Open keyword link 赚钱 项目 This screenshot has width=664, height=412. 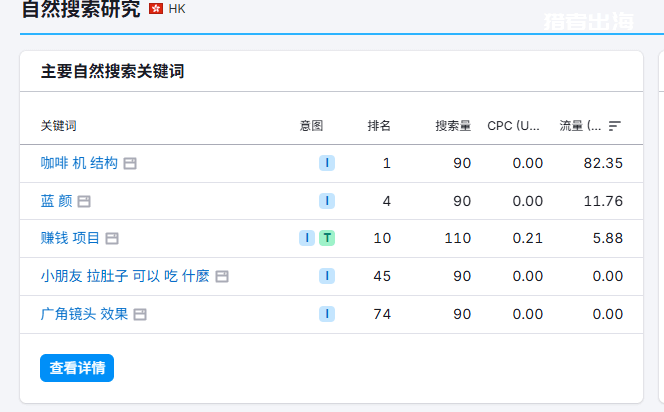pyautogui.click(x=70, y=238)
